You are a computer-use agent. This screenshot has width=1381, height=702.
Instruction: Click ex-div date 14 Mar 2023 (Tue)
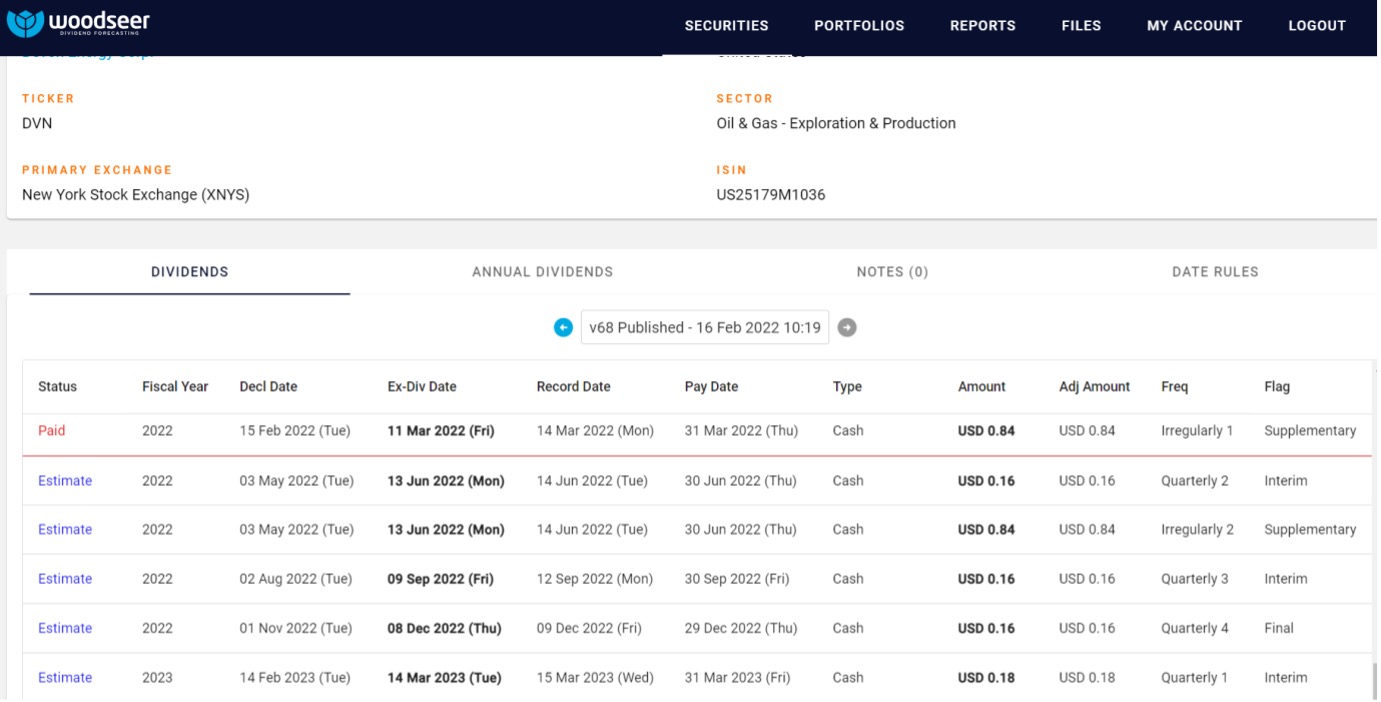(x=444, y=678)
